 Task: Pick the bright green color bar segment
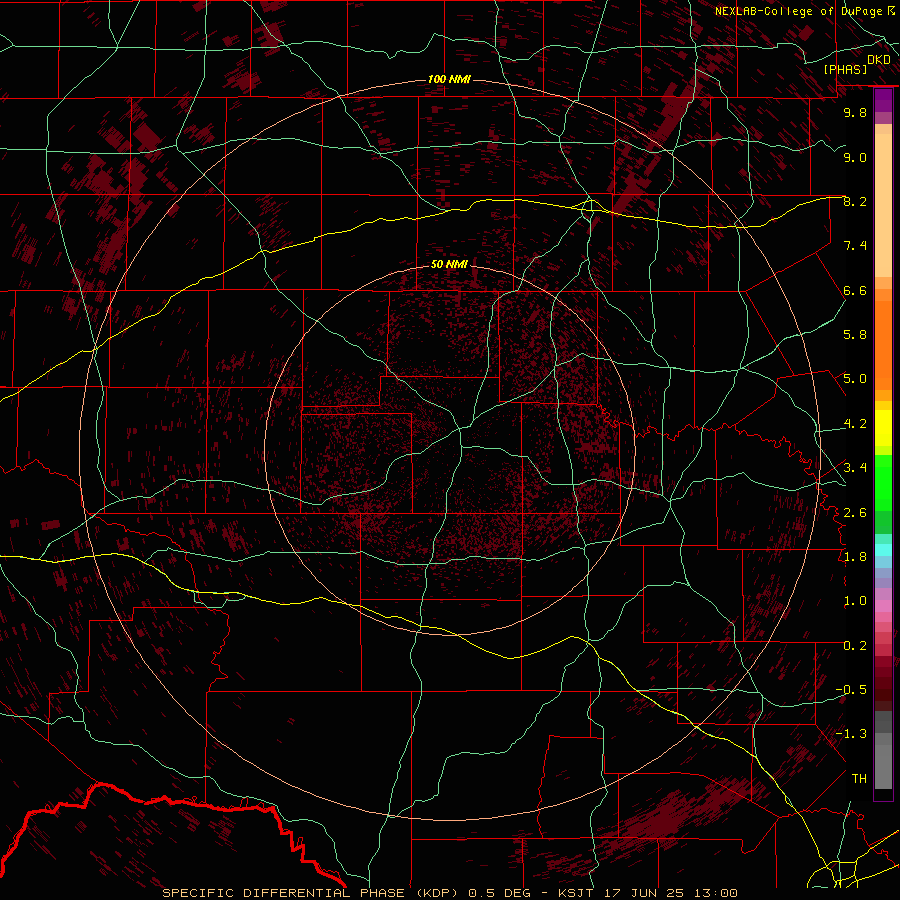[883, 484]
